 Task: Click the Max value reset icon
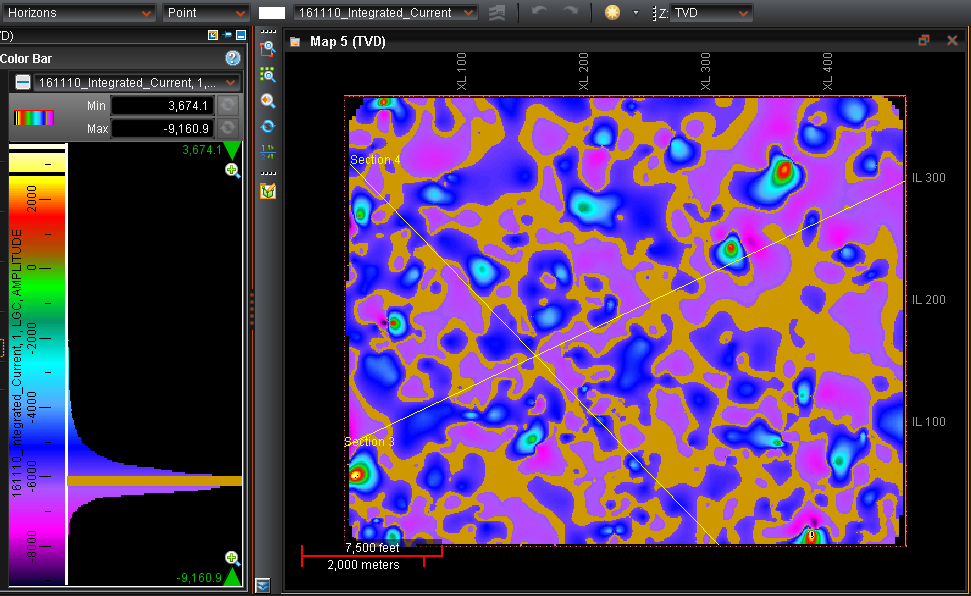click(x=228, y=128)
